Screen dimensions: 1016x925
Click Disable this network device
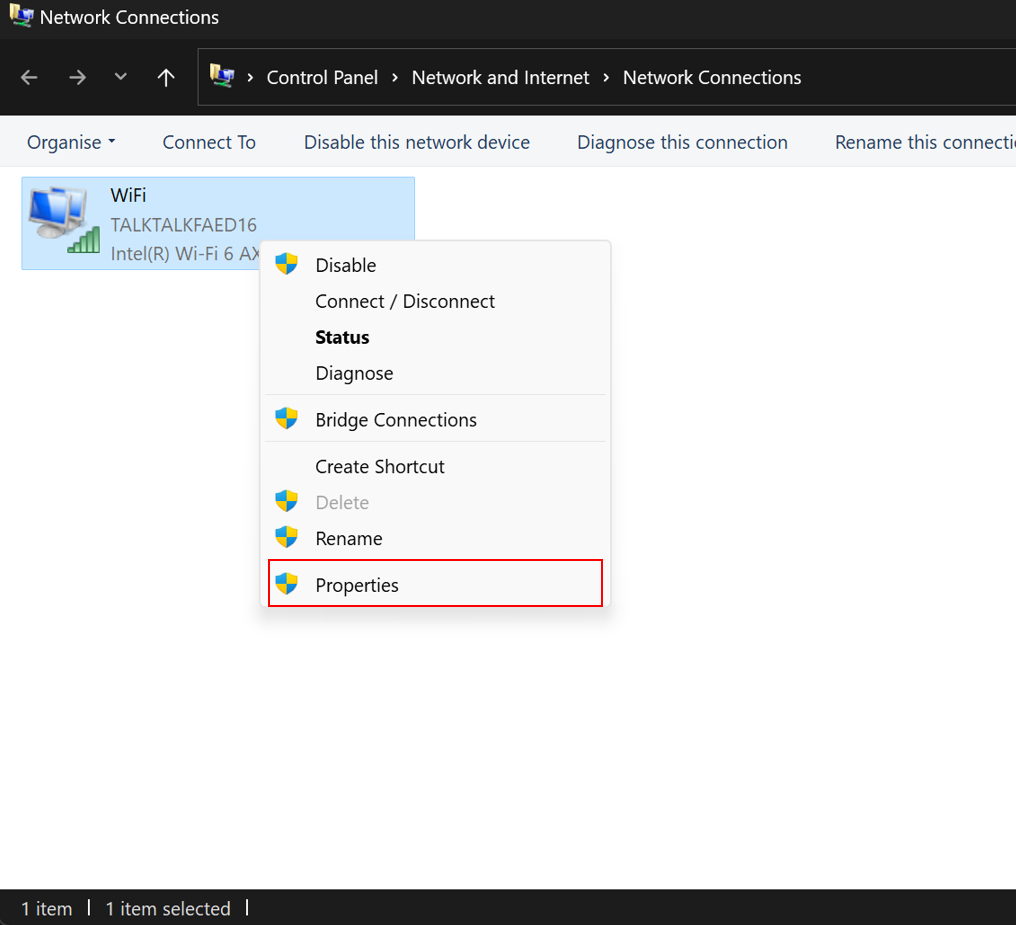417,142
